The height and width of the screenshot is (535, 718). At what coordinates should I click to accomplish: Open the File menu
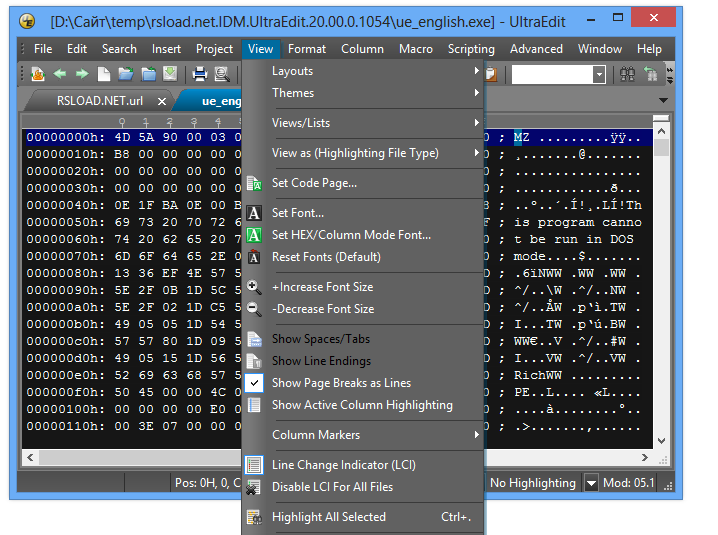pyautogui.click(x=43, y=49)
